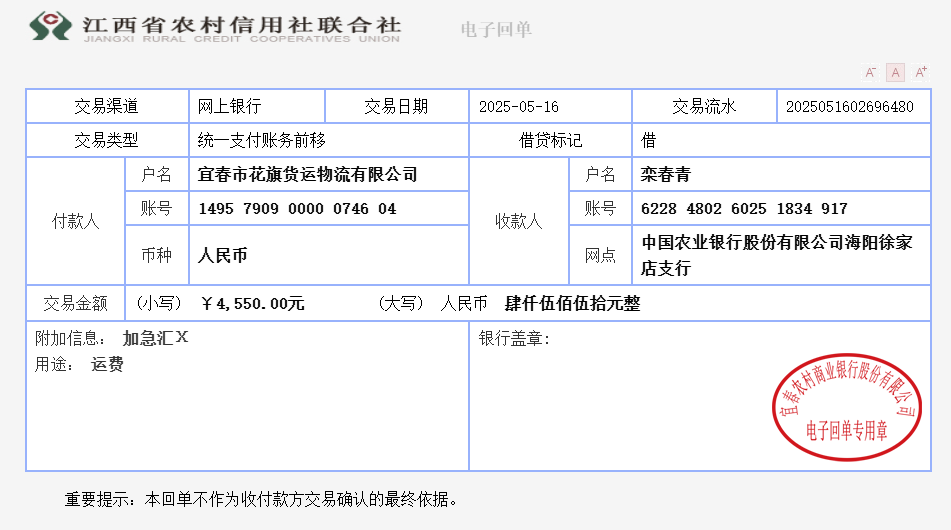Image resolution: width=951 pixels, height=530 pixels.
Task: Click the additional info 加急汇X
Action: point(155,338)
